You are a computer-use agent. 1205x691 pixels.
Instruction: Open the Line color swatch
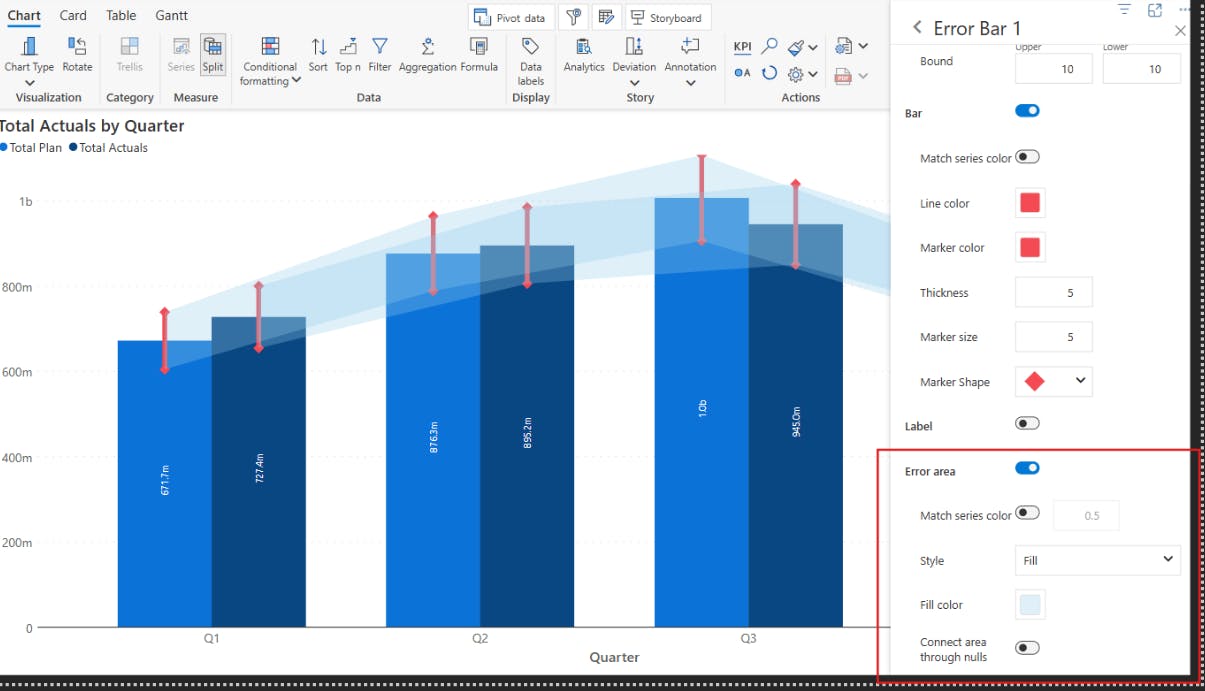(x=1030, y=203)
